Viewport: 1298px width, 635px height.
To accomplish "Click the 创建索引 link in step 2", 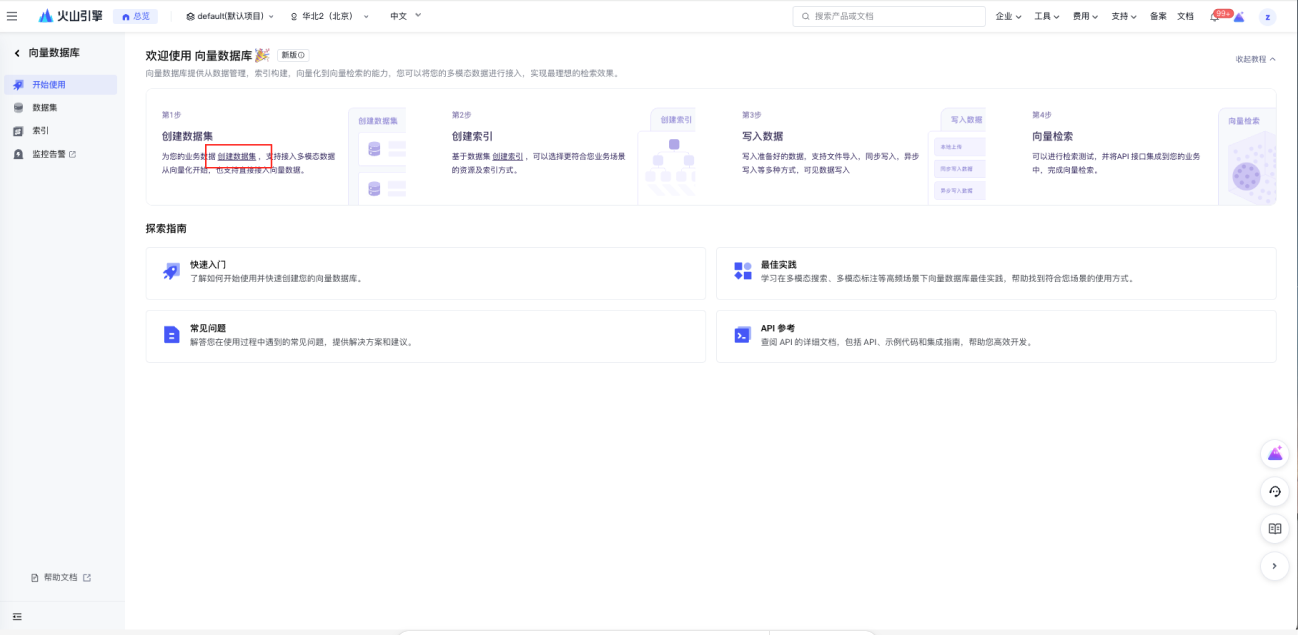I will click(x=507, y=157).
